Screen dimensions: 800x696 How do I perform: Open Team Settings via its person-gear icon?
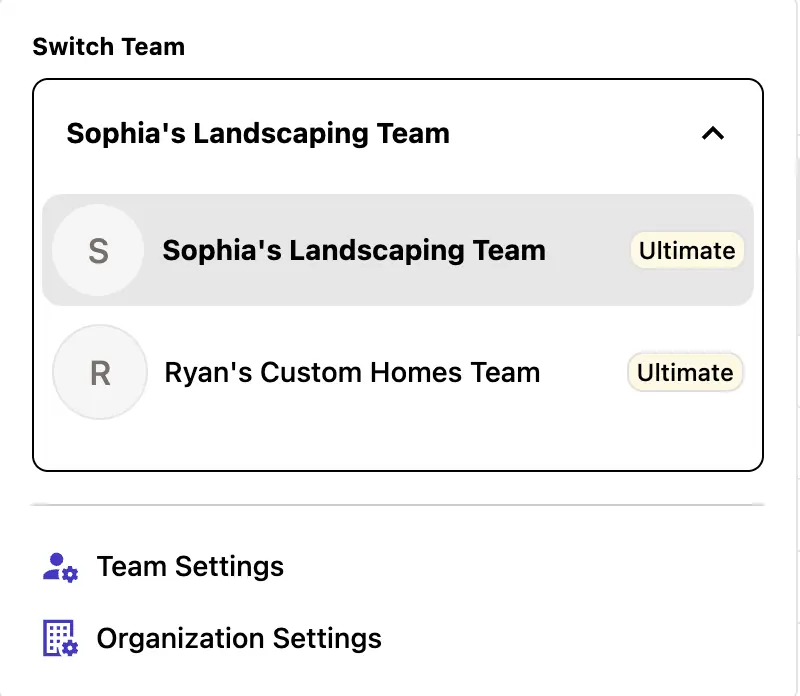point(60,567)
